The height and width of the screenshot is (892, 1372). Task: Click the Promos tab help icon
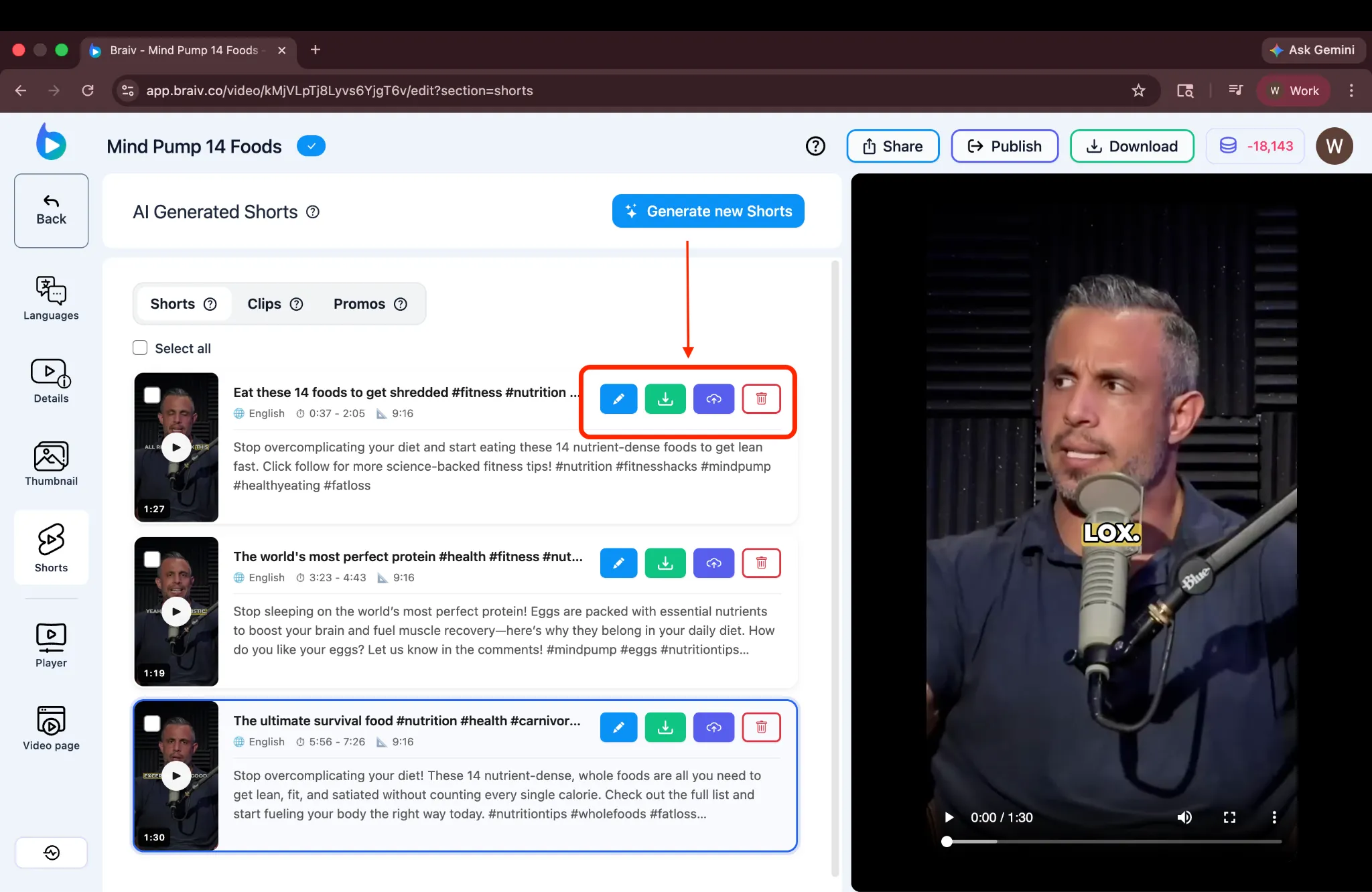pyautogui.click(x=401, y=304)
